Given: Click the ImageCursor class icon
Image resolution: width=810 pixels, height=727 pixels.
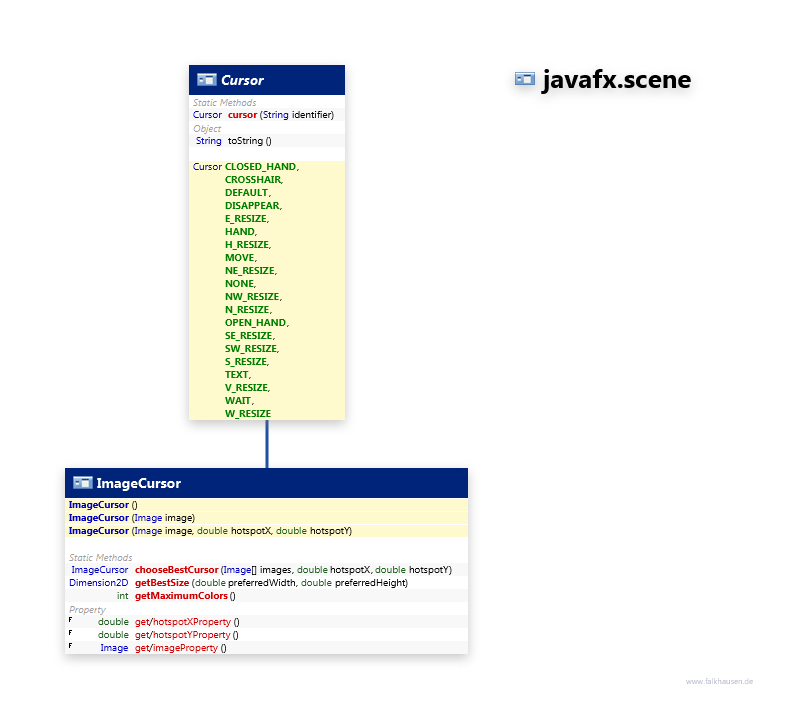Looking at the screenshot, I should tap(82, 483).
